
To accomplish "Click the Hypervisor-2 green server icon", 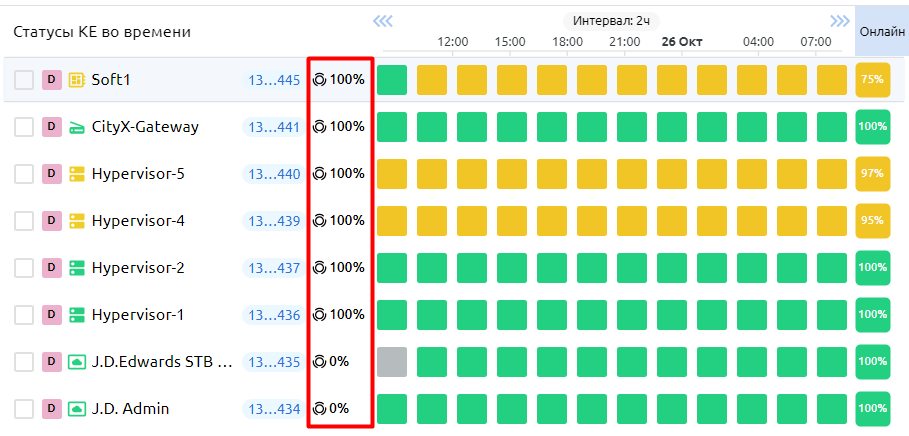I will click(x=77, y=268).
